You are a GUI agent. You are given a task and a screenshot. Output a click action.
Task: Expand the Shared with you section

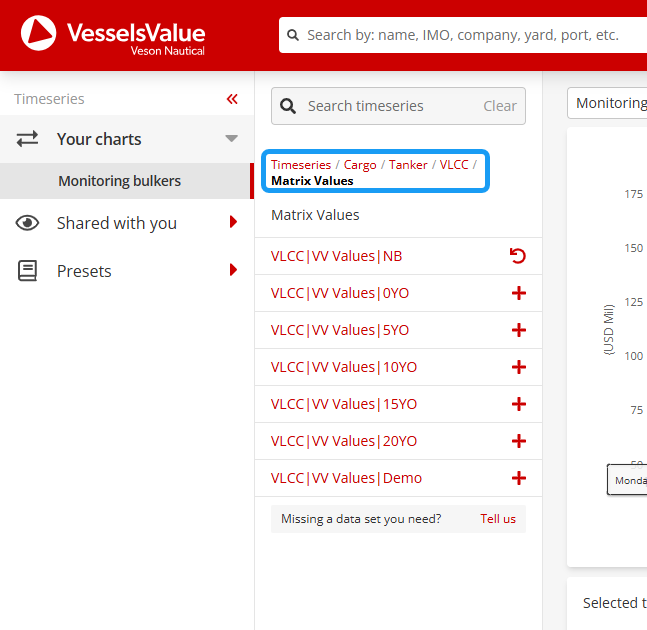point(233,223)
